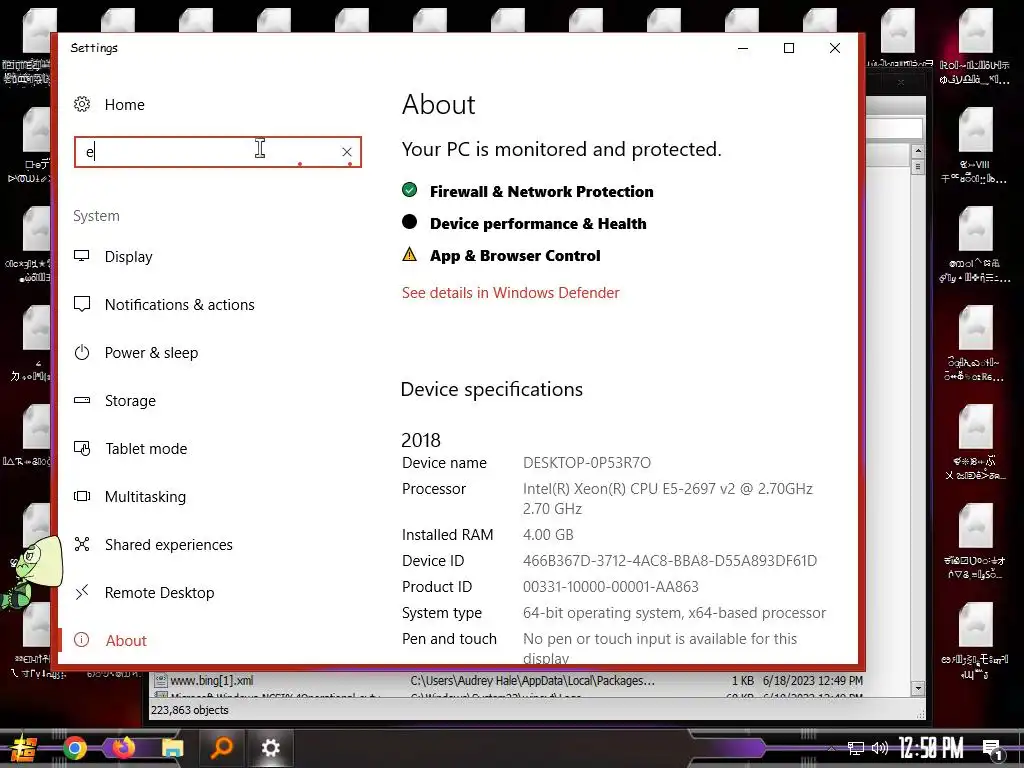Click Notifications & actions speech bubble icon

[x=82, y=304]
